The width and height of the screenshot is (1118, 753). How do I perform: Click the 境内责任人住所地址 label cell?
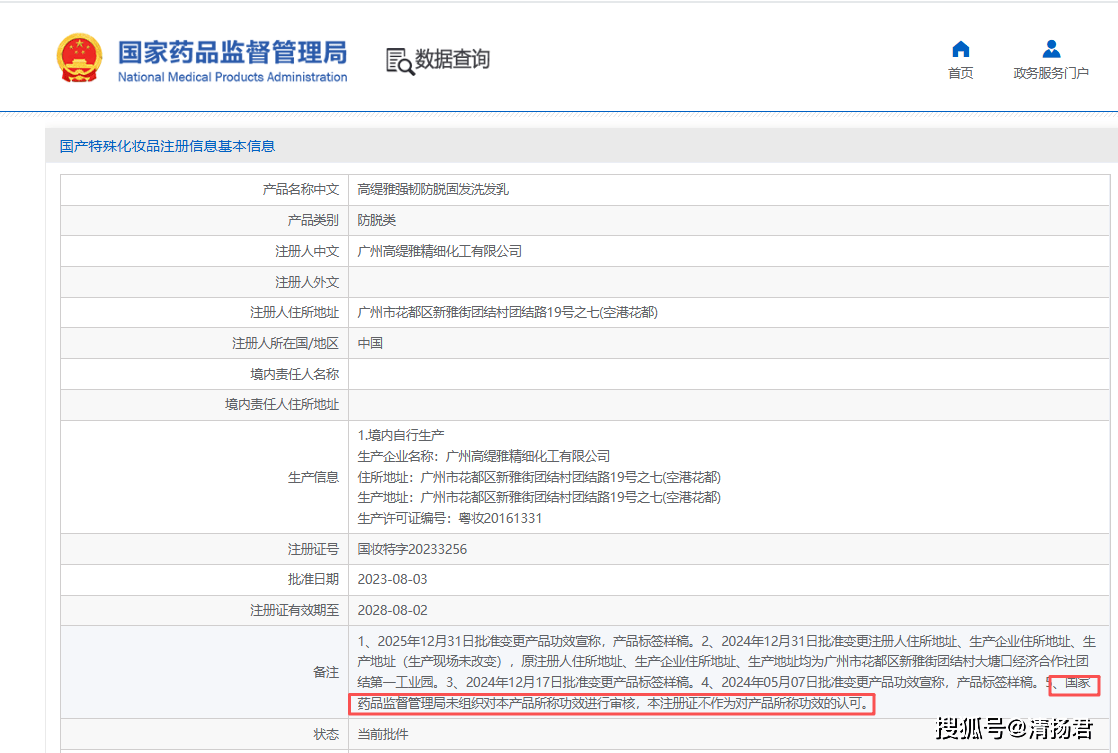click(x=204, y=404)
